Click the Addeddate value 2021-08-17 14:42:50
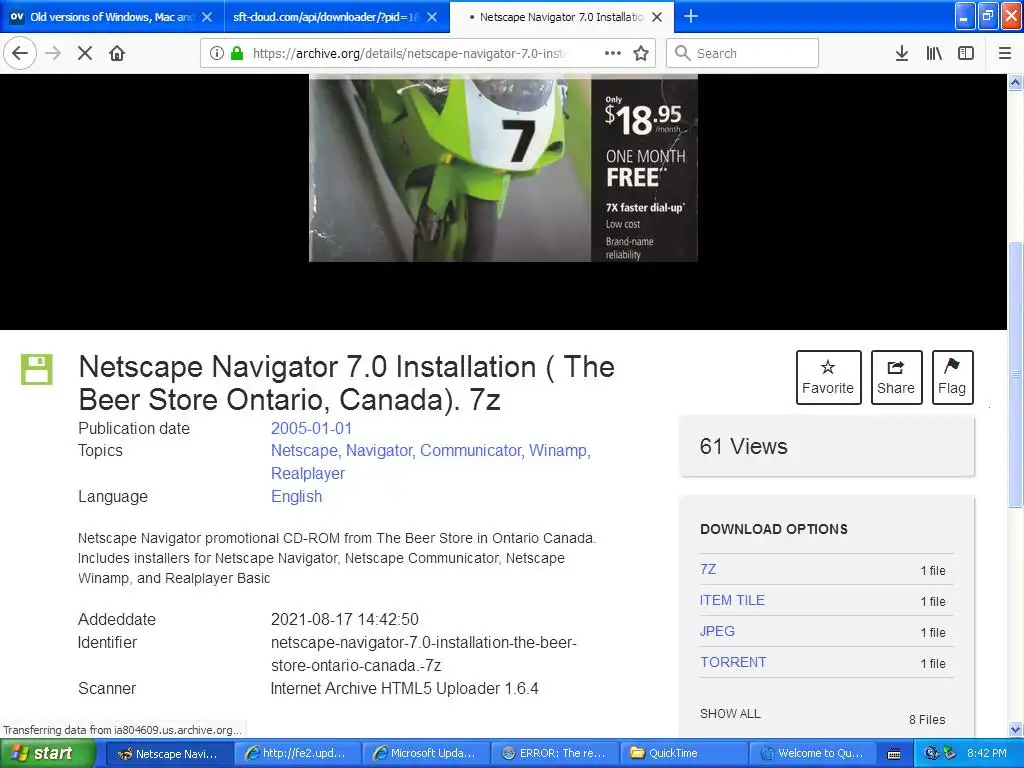1024x768 pixels. click(x=345, y=619)
